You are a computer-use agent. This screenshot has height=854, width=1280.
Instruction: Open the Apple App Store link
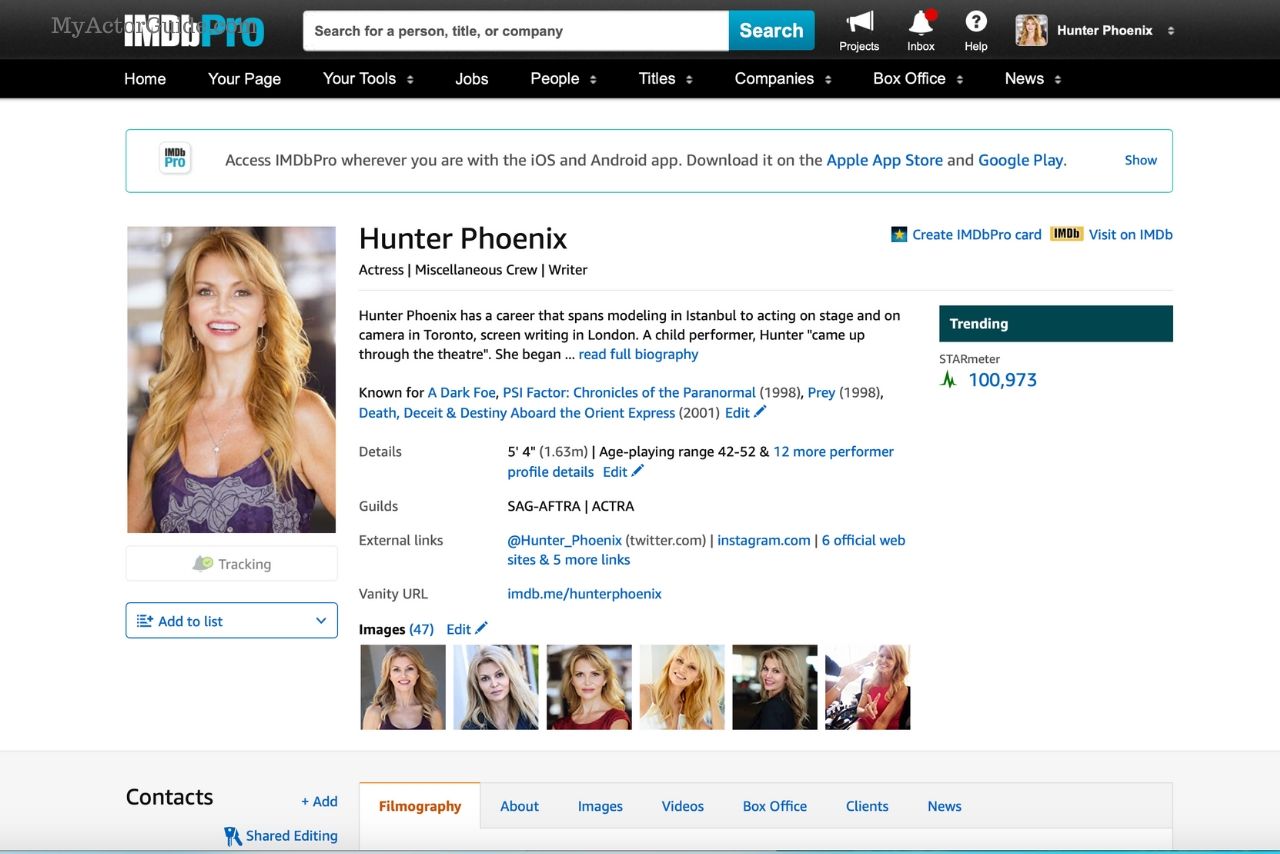coord(884,160)
